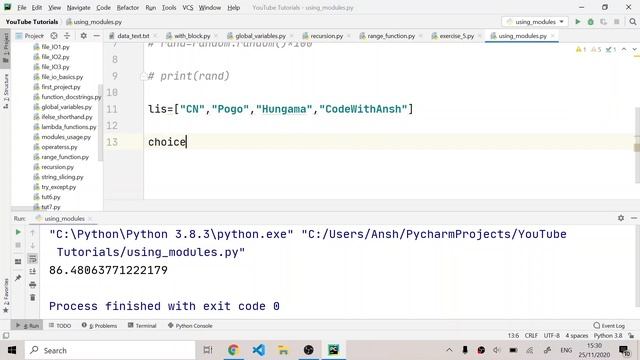The image size is (640, 360).
Task: Go to the previous highlighted error arrow
Action: [x=624, y=49]
